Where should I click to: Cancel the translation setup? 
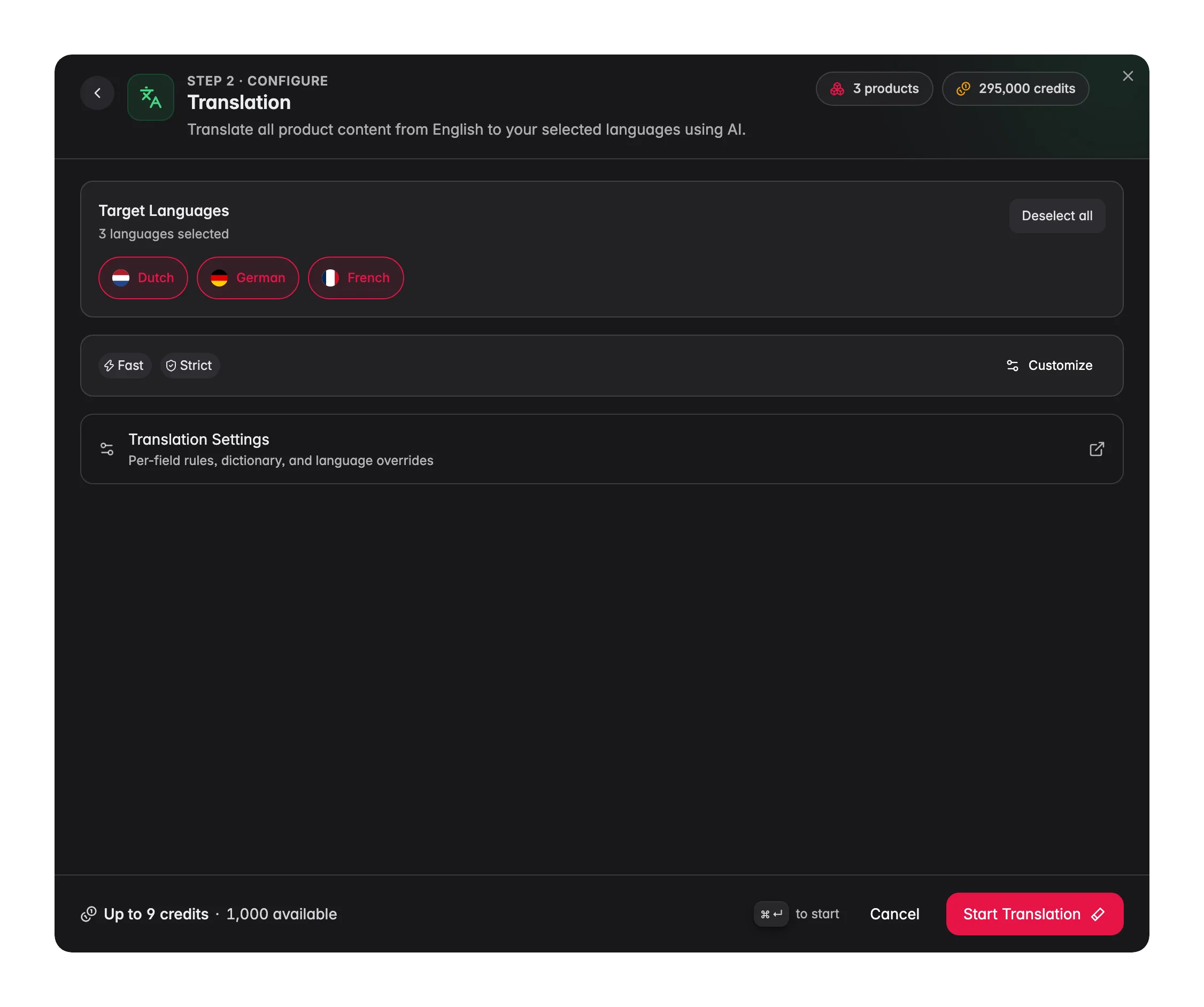pos(894,914)
